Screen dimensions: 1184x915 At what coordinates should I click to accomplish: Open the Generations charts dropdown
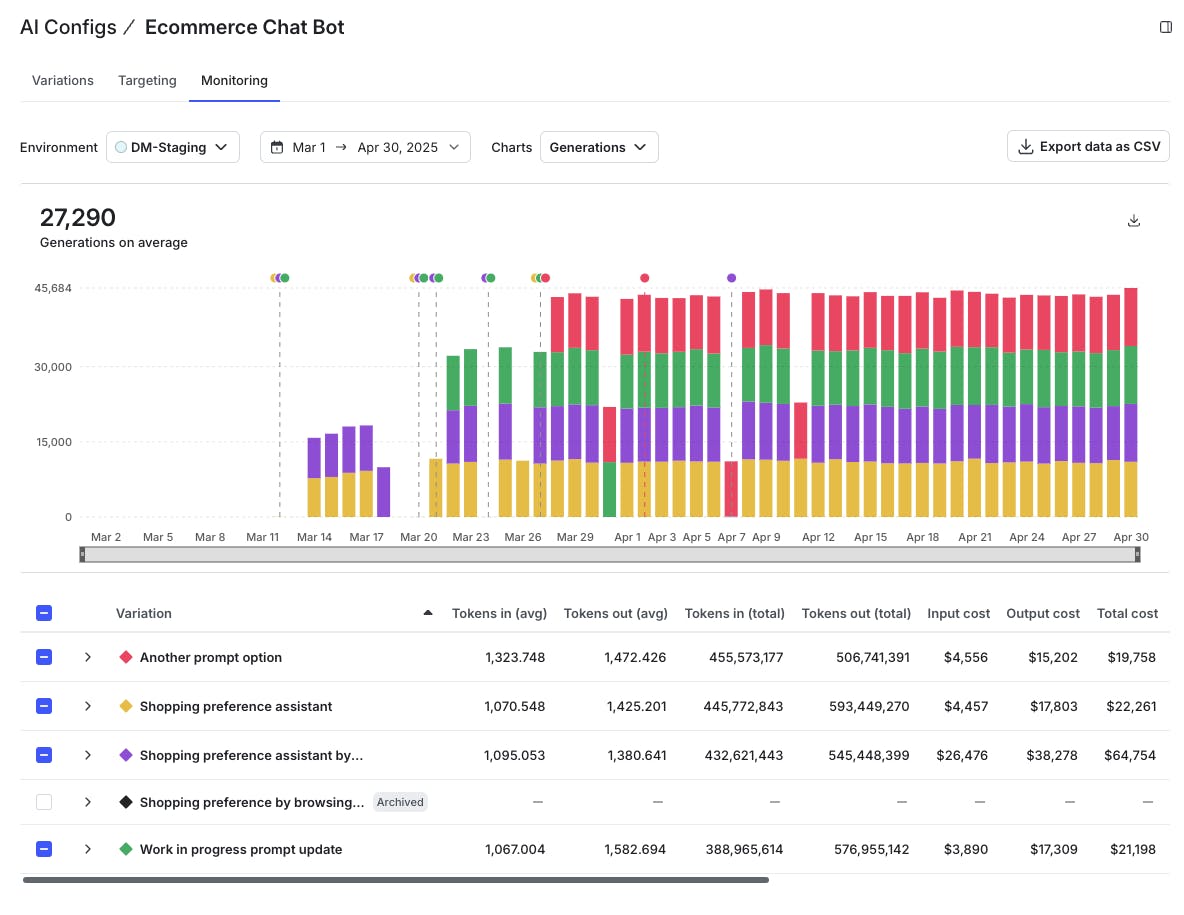599,147
